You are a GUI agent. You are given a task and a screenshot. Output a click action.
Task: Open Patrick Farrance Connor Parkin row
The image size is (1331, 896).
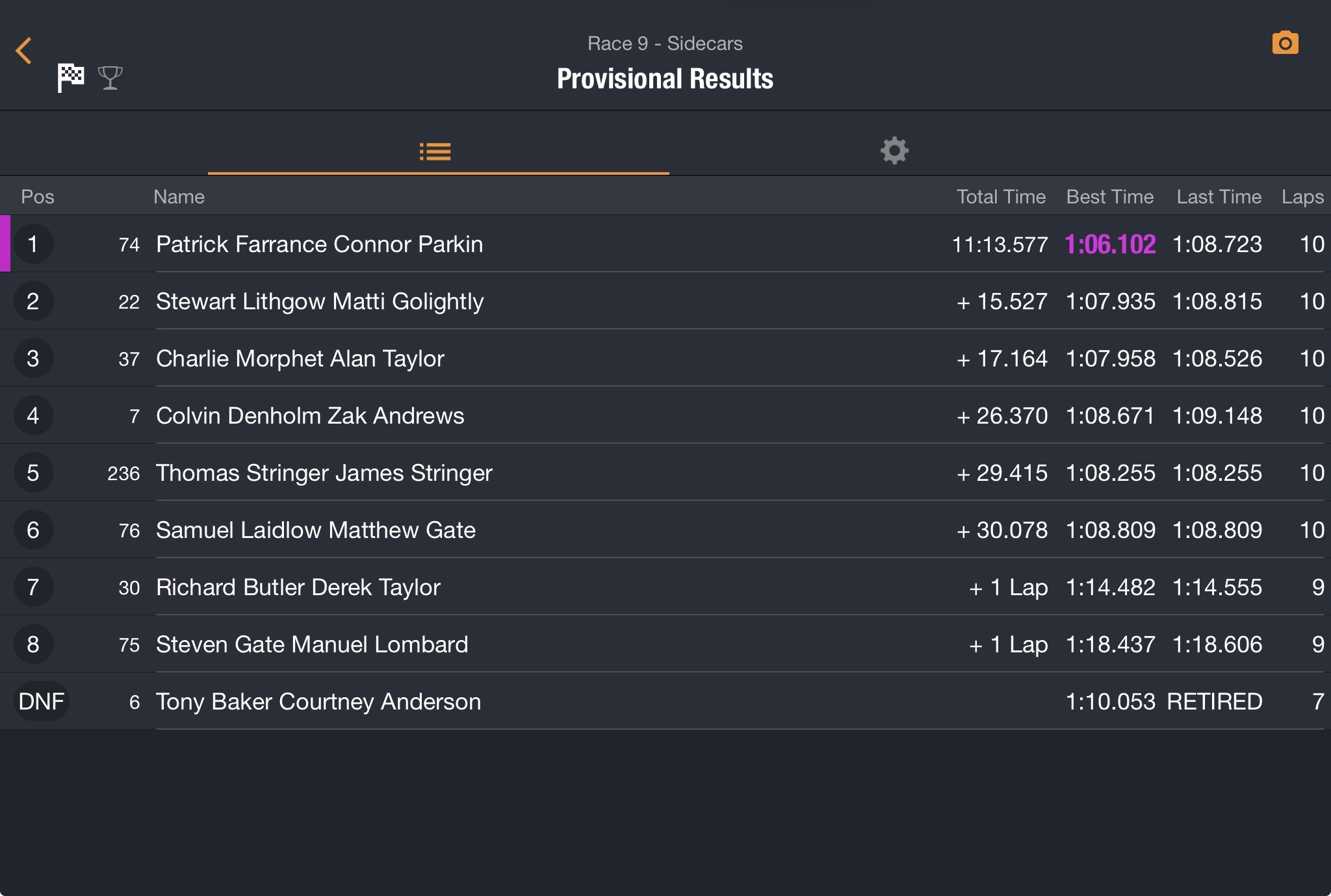(665, 244)
